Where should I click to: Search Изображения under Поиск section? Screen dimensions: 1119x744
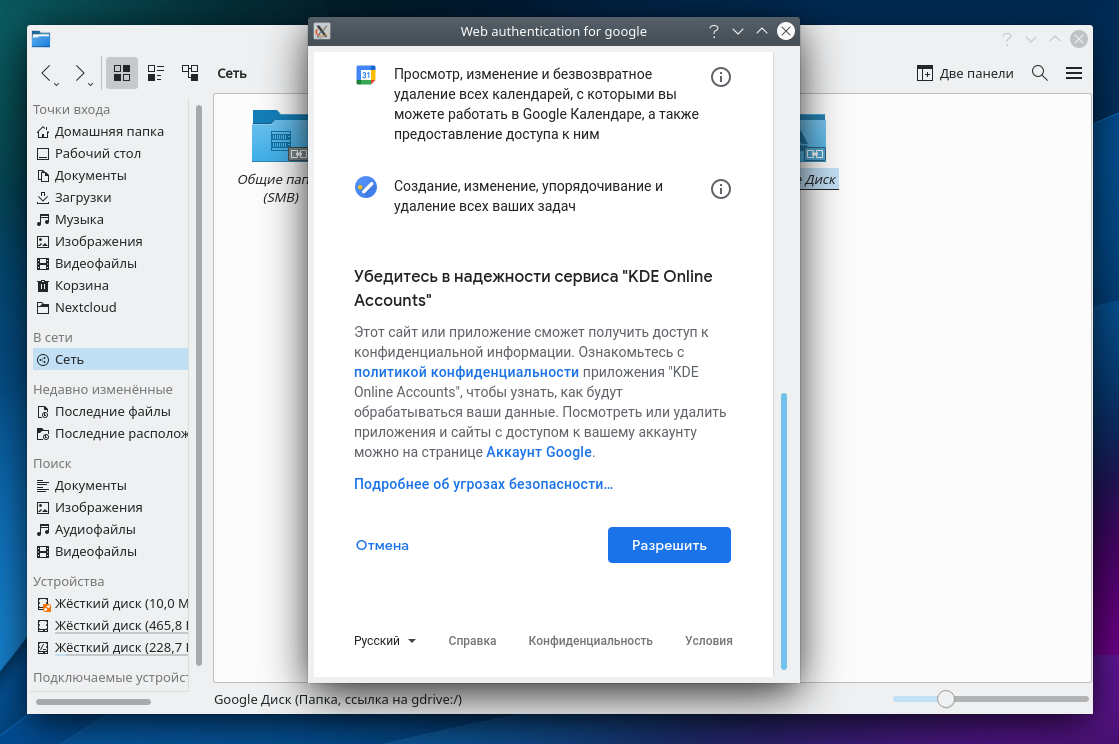pyautogui.click(x=111, y=508)
